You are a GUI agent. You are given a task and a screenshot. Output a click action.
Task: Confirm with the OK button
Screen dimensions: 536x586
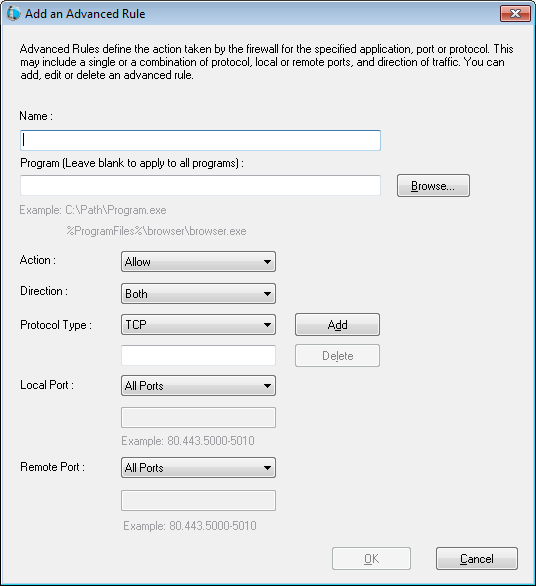click(371, 559)
